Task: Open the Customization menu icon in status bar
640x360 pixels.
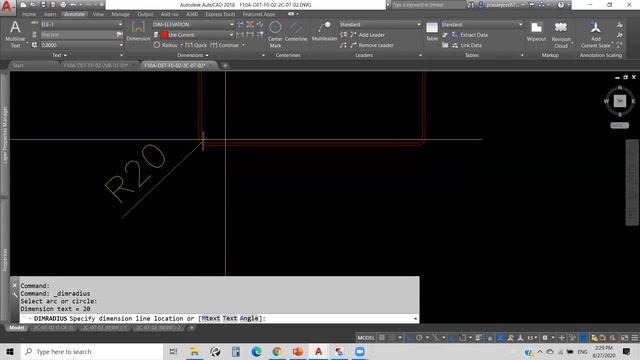Action: coord(635,338)
